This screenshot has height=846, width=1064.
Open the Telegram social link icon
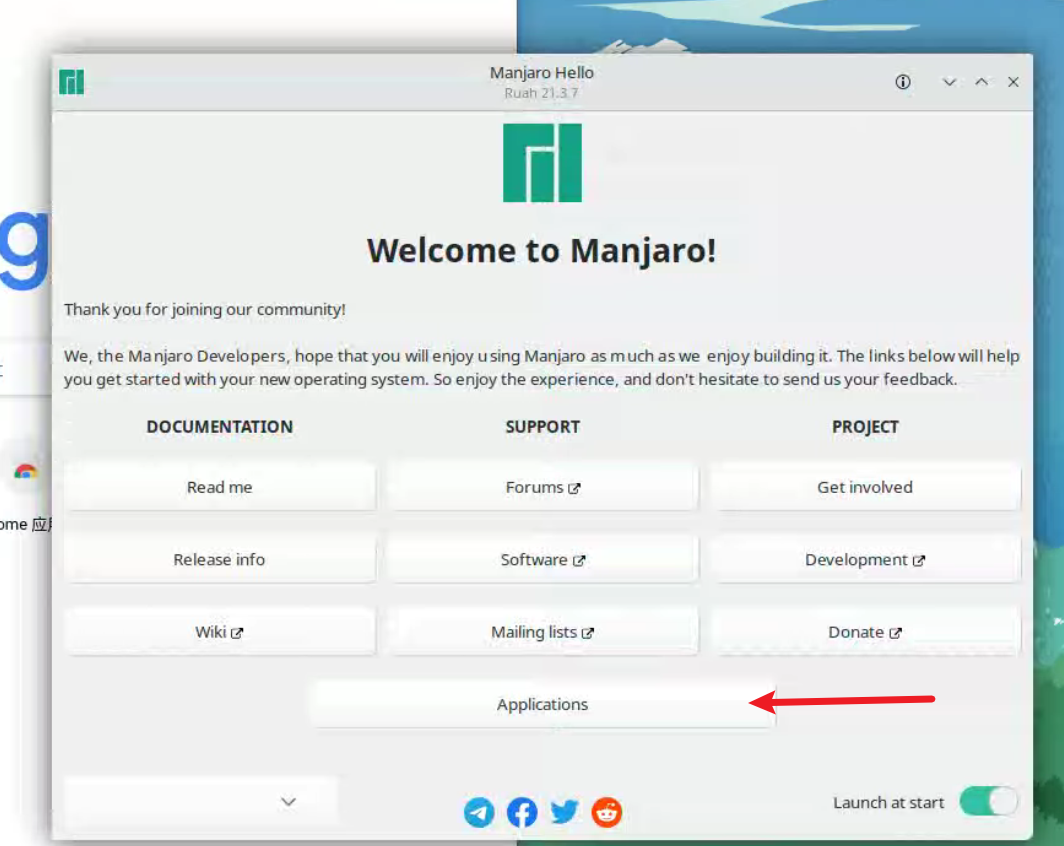(x=479, y=812)
